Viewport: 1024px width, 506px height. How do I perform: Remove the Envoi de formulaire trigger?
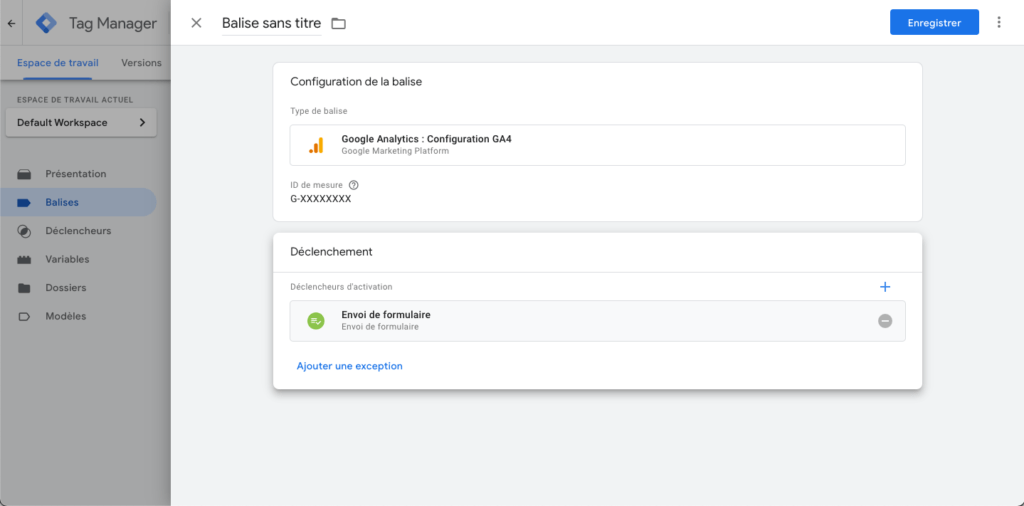coord(885,321)
